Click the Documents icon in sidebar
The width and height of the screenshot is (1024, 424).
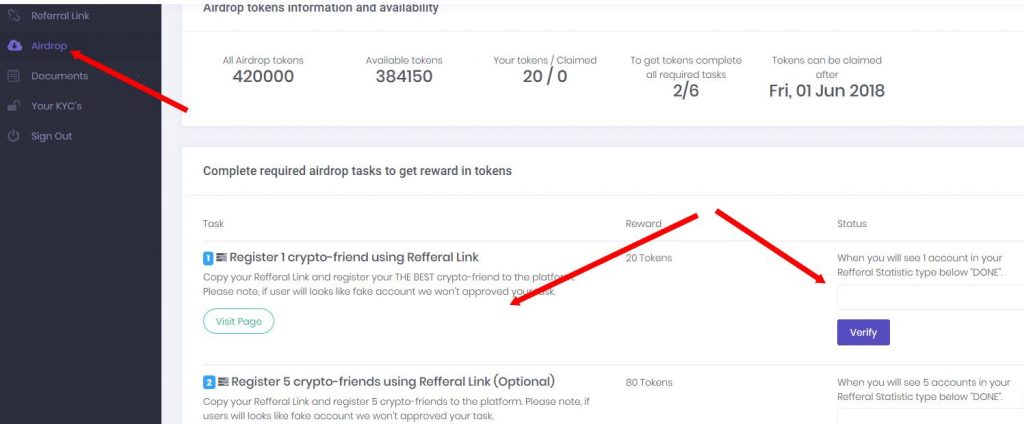[14, 76]
